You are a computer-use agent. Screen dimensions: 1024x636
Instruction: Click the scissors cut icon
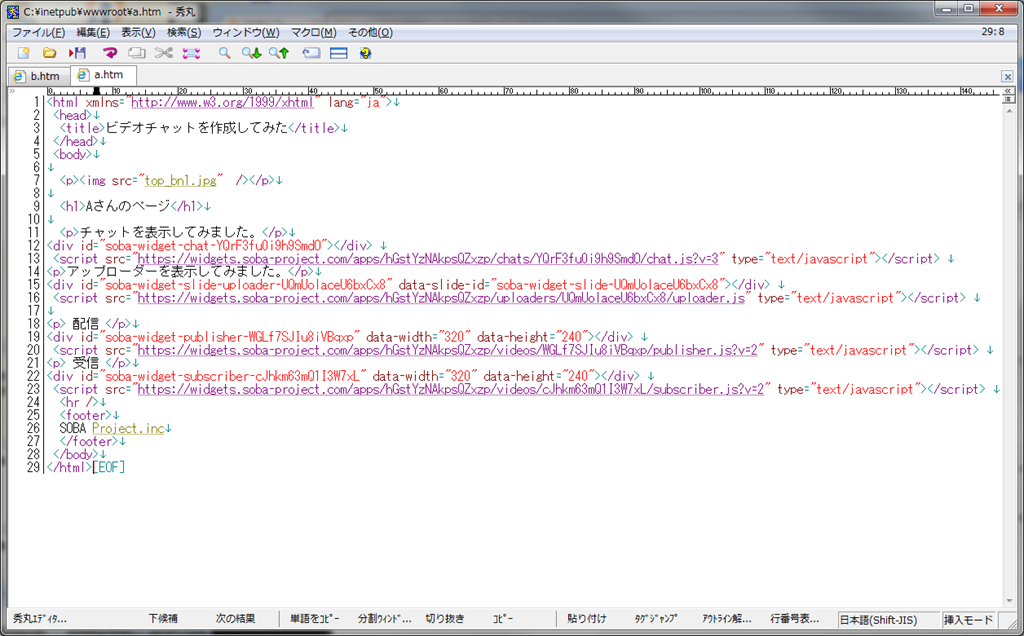point(163,53)
